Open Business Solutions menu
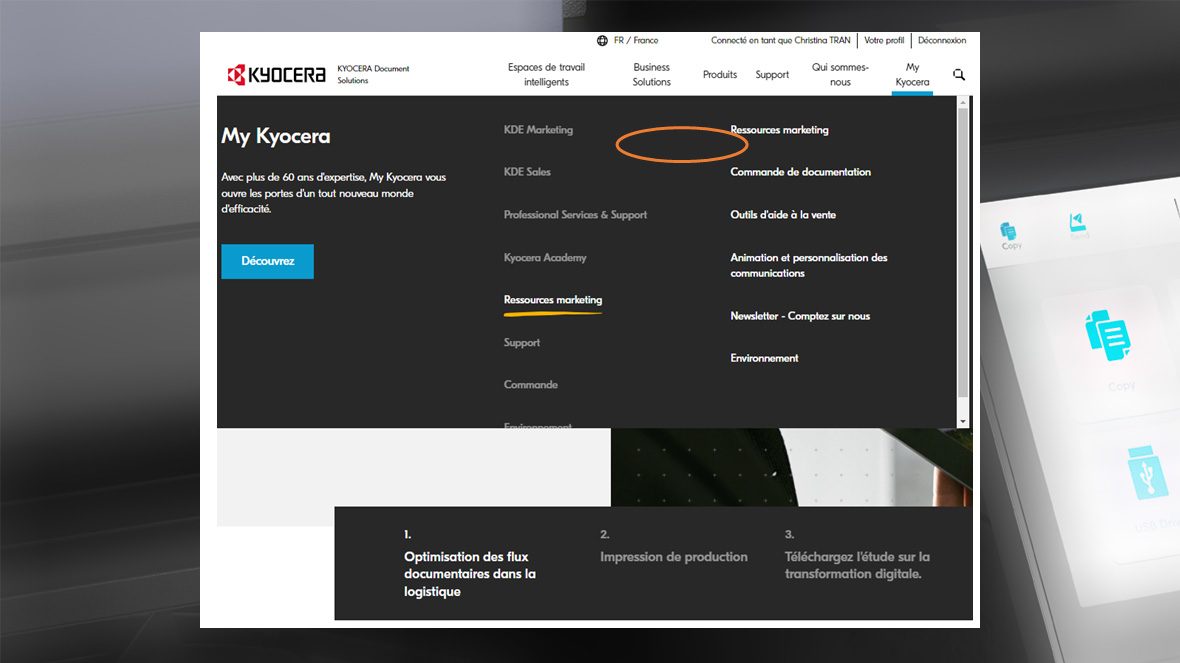This screenshot has width=1180, height=663. point(652,75)
